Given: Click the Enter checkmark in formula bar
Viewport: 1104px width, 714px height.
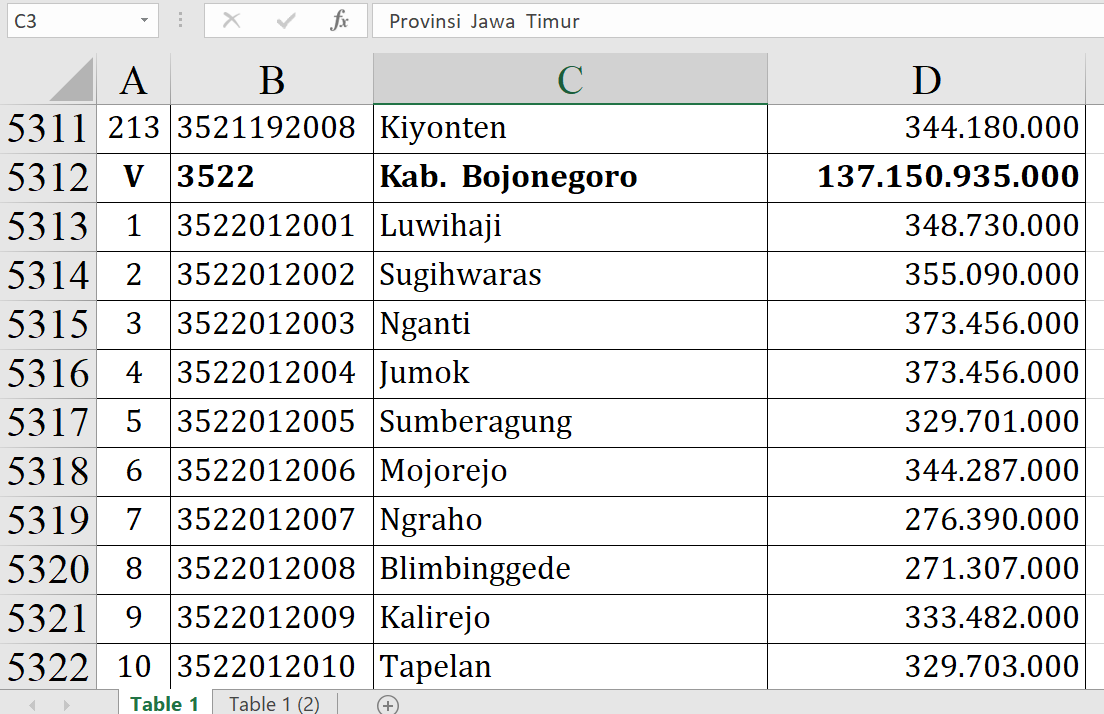Looking at the screenshot, I should coord(286,21).
